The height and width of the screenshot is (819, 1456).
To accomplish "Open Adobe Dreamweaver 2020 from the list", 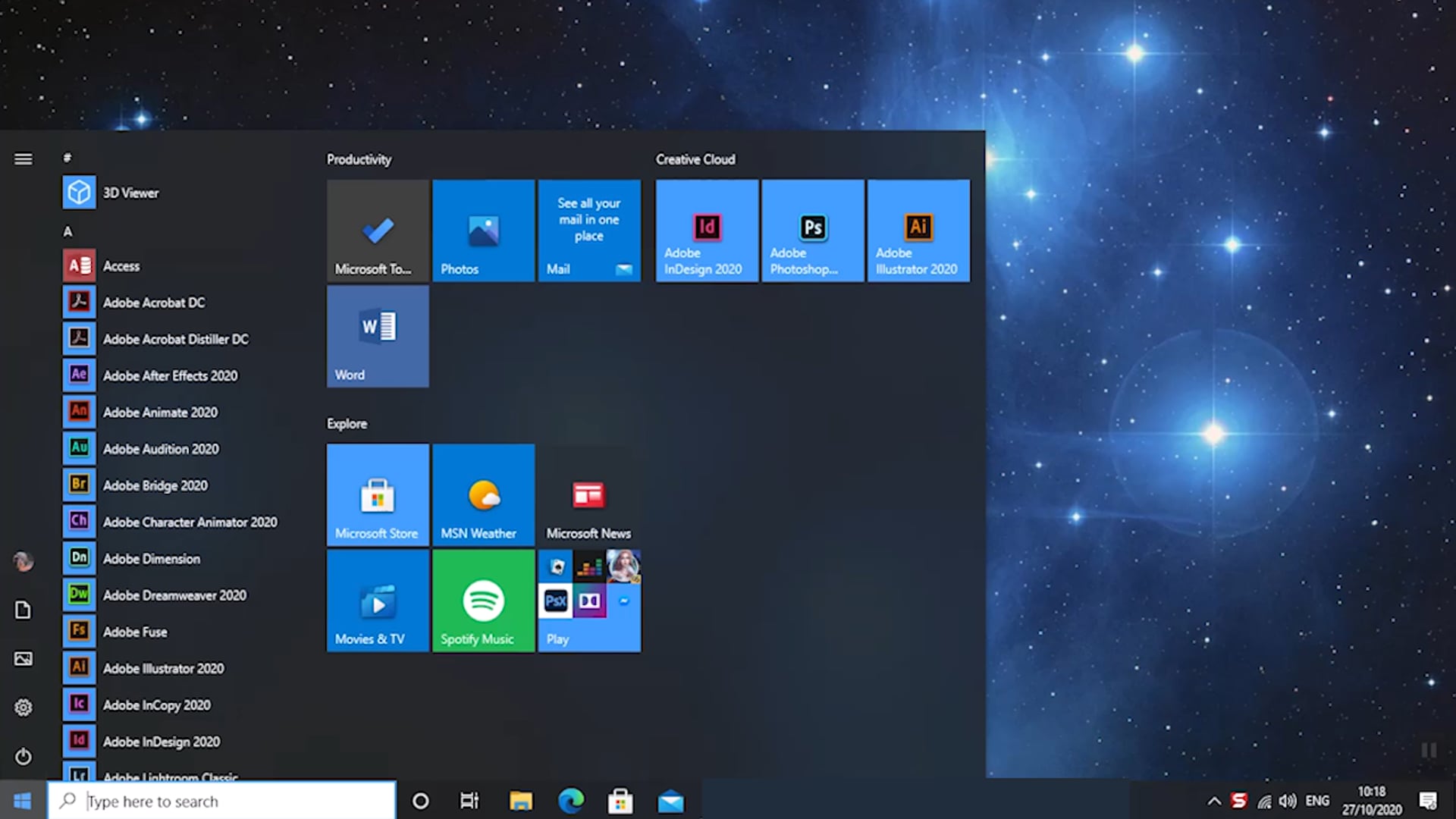I will point(174,595).
